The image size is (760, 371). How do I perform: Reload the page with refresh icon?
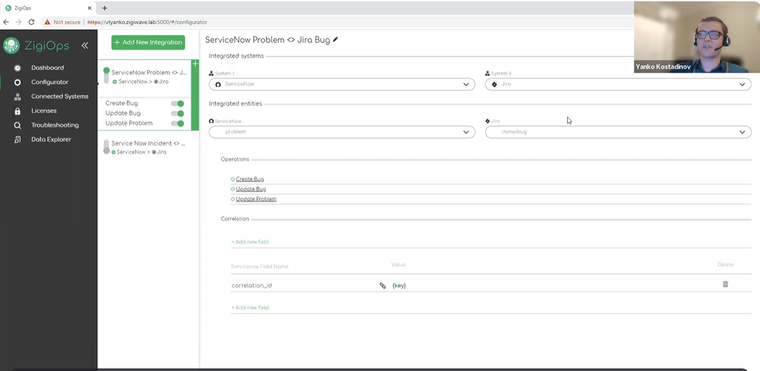tap(32, 22)
